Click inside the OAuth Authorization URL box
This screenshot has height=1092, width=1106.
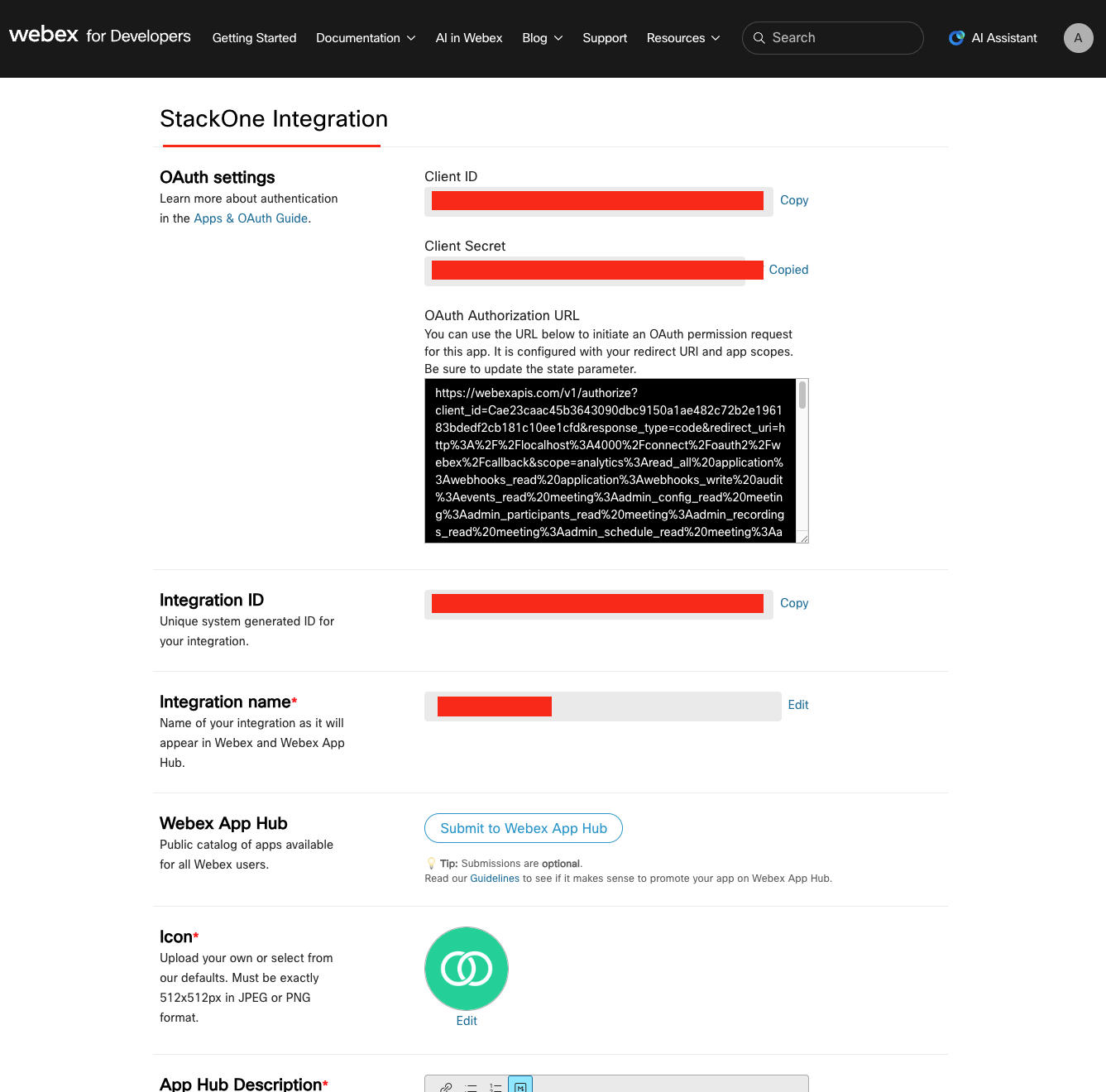click(x=610, y=461)
